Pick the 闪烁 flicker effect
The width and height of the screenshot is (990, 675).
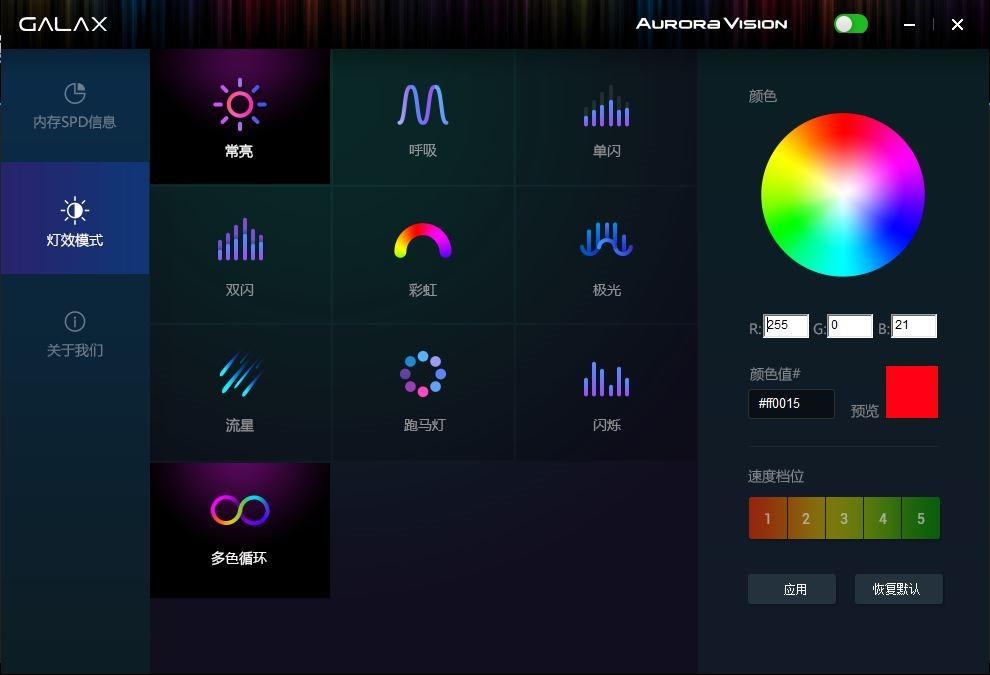click(x=606, y=392)
